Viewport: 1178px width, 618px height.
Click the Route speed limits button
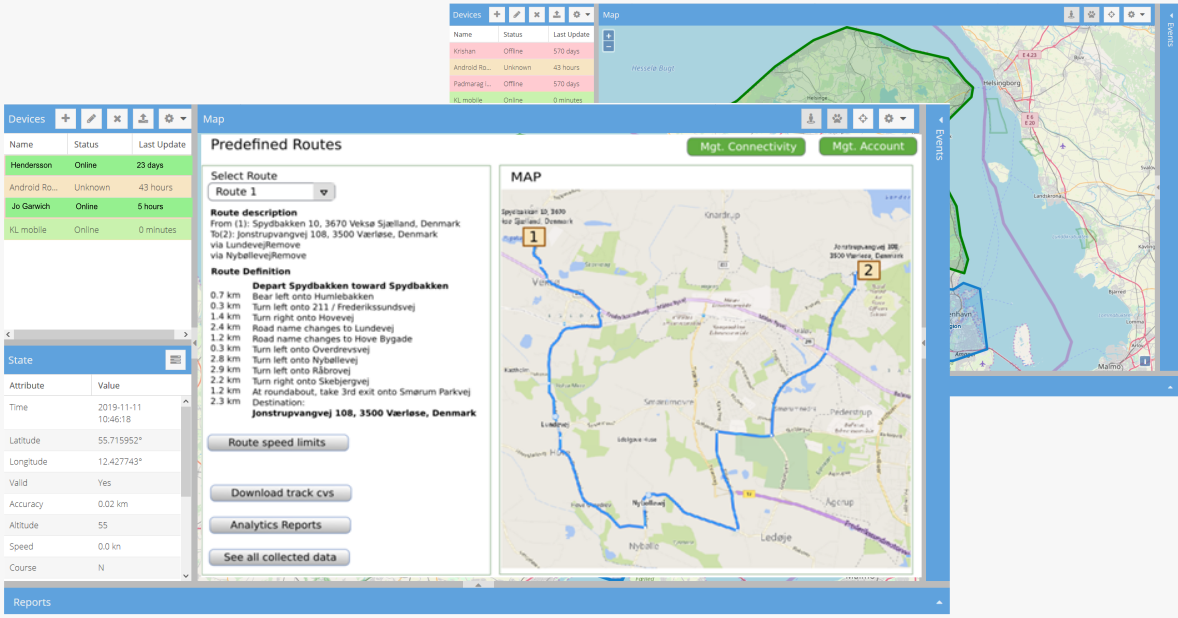tap(279, 442)
